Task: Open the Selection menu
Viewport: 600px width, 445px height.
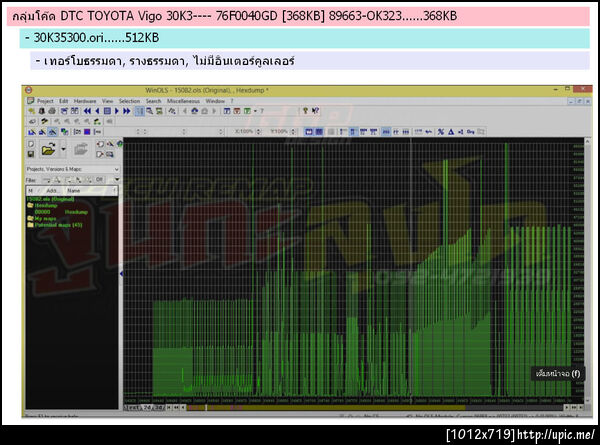Action: (129, 101)
